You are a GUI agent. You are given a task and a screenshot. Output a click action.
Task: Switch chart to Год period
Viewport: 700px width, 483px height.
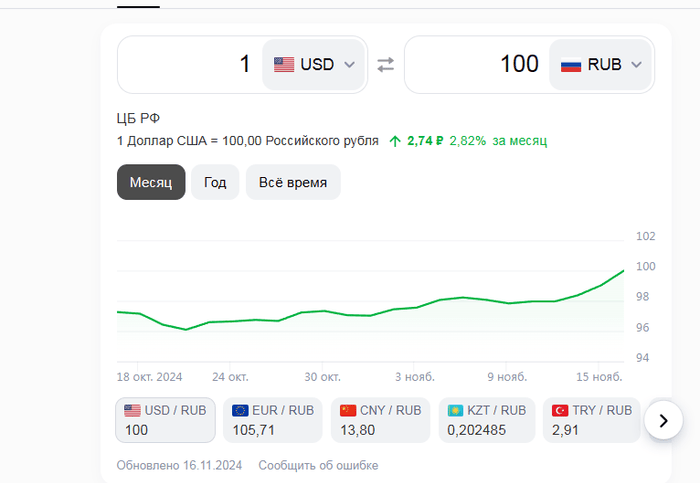coord(215,182)
